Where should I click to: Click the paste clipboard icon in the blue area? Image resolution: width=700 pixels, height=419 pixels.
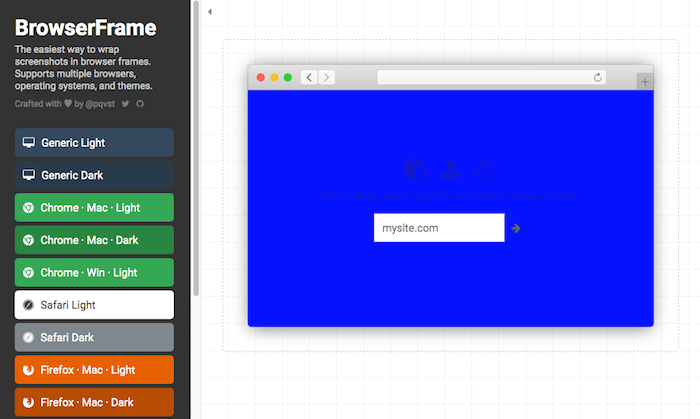tap(416, 169)
